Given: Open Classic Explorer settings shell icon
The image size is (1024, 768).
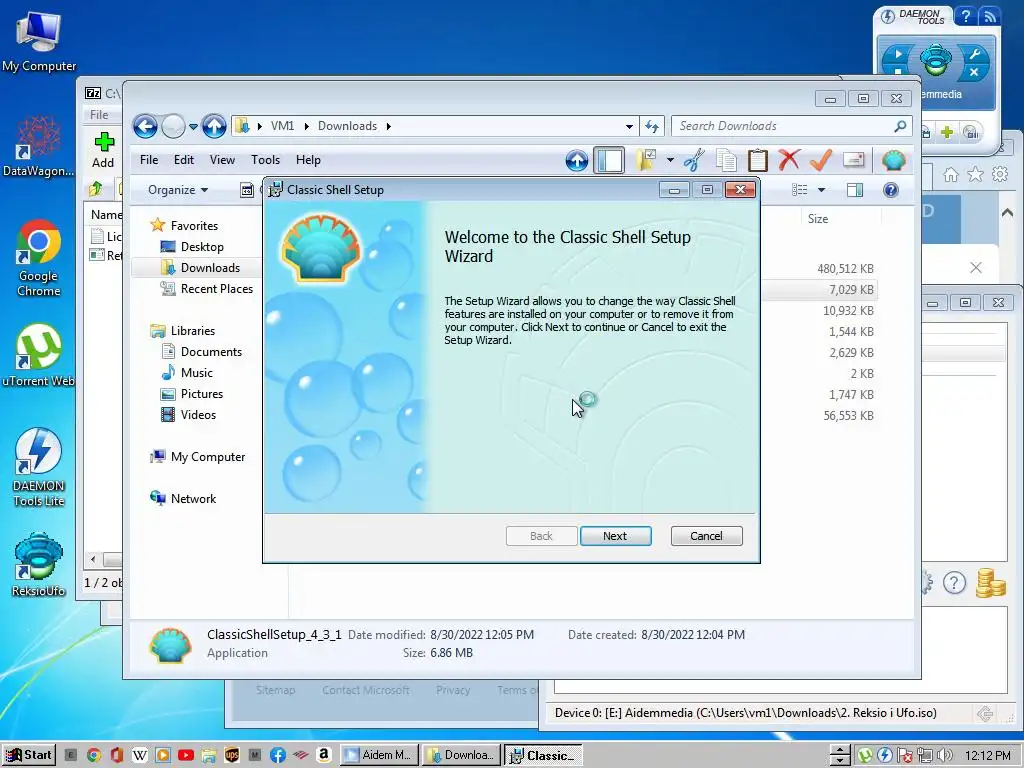Looking at the screenshot, I should click(x=893, y=160).
